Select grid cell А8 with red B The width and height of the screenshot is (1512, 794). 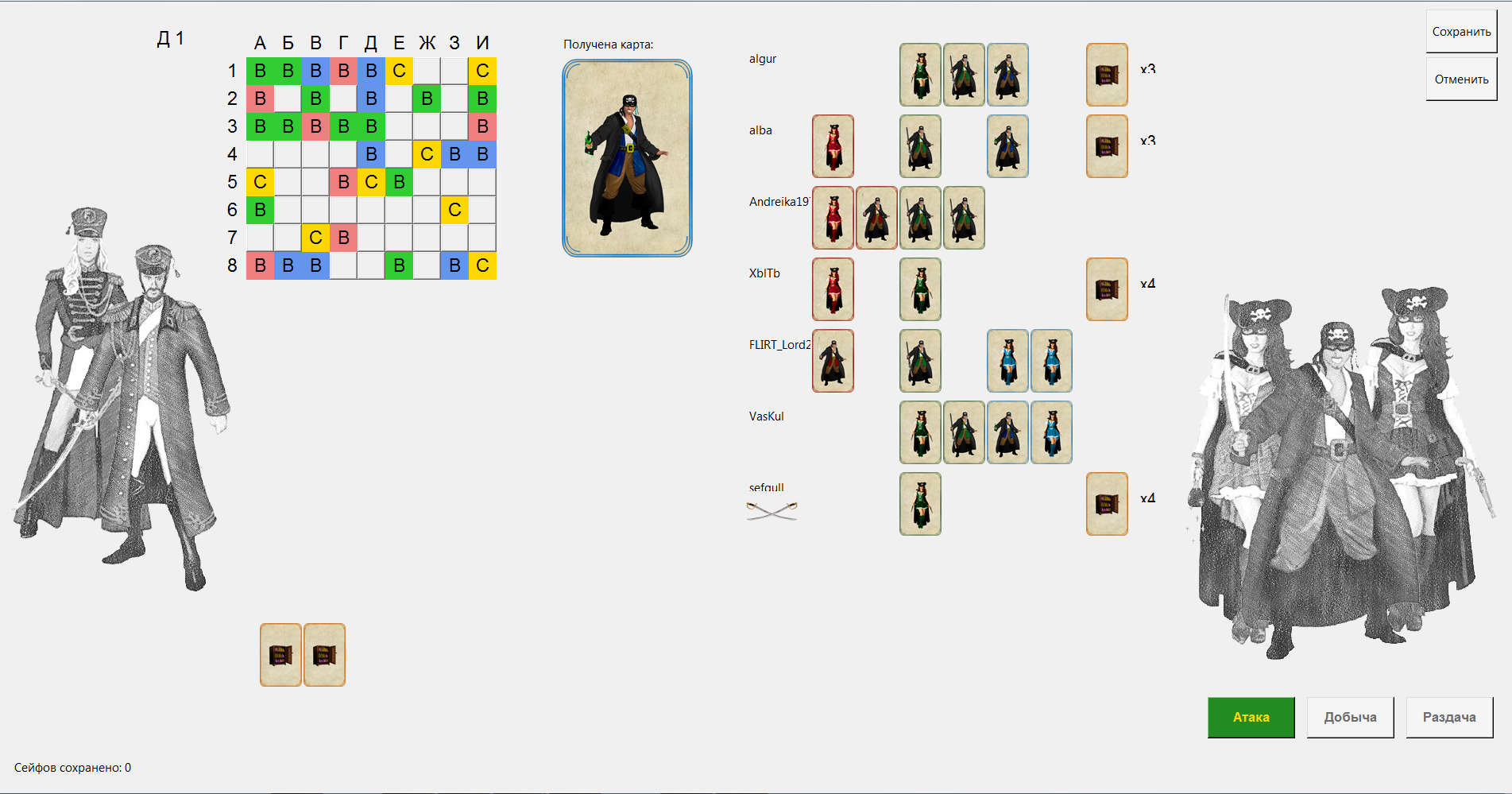click(260, 265)
